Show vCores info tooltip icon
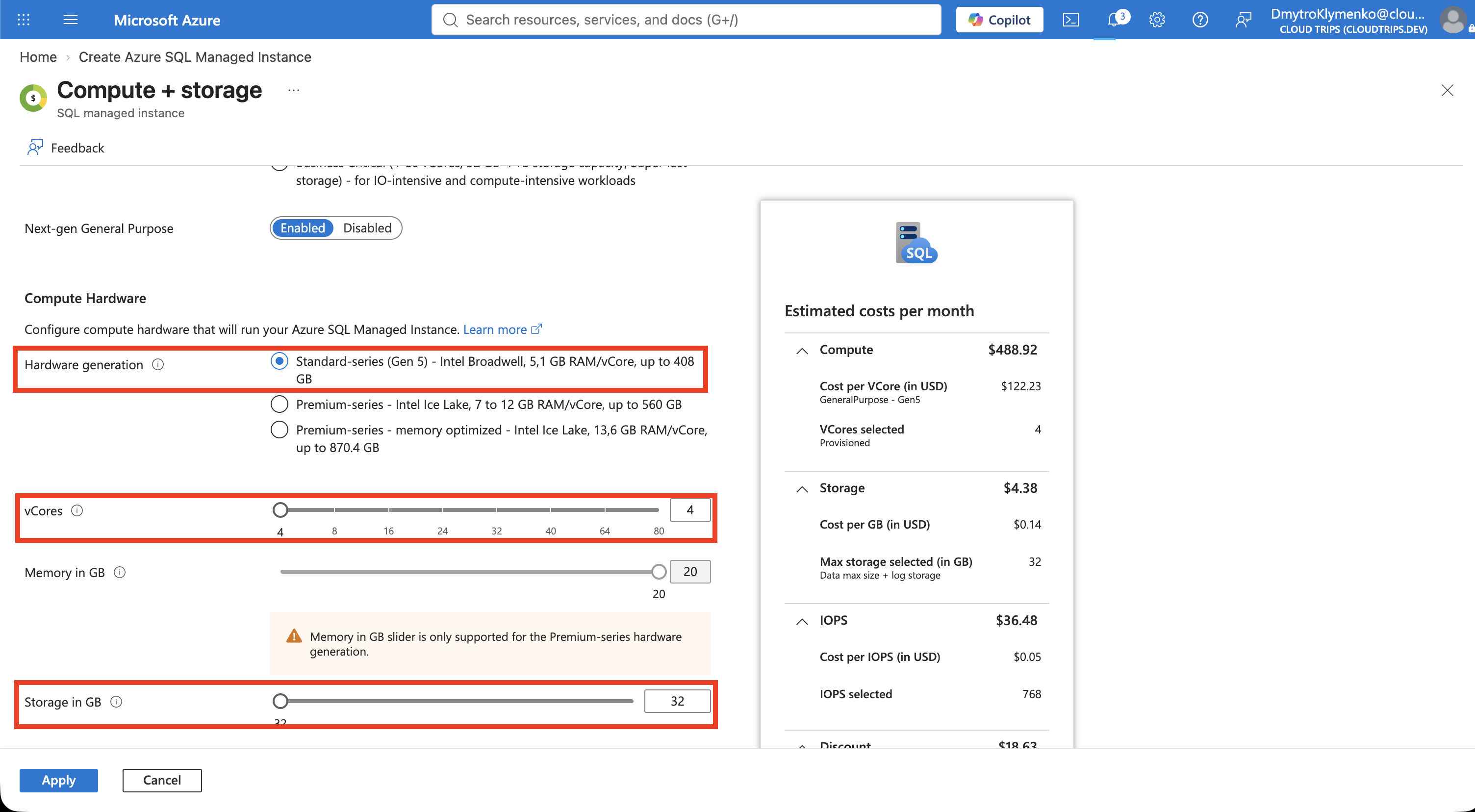This screenshot has width=1475, height=812. 77,510
